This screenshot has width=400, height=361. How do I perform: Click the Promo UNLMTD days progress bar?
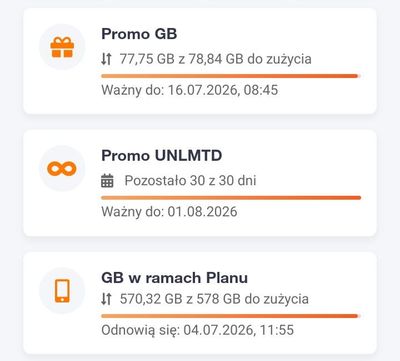(231, 198)
